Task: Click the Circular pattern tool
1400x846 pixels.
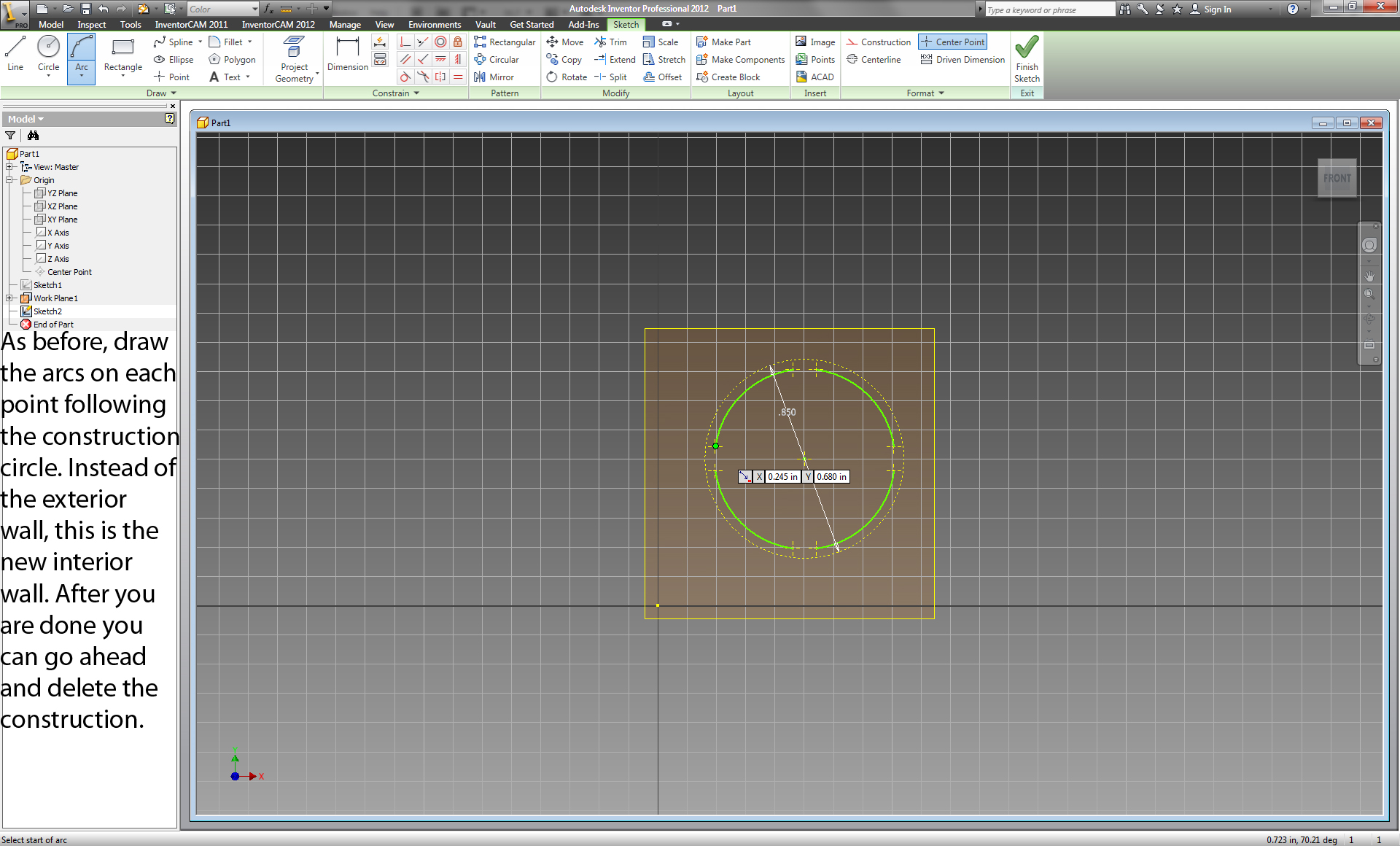Action: pyautogui.click(x=497, y=60)
